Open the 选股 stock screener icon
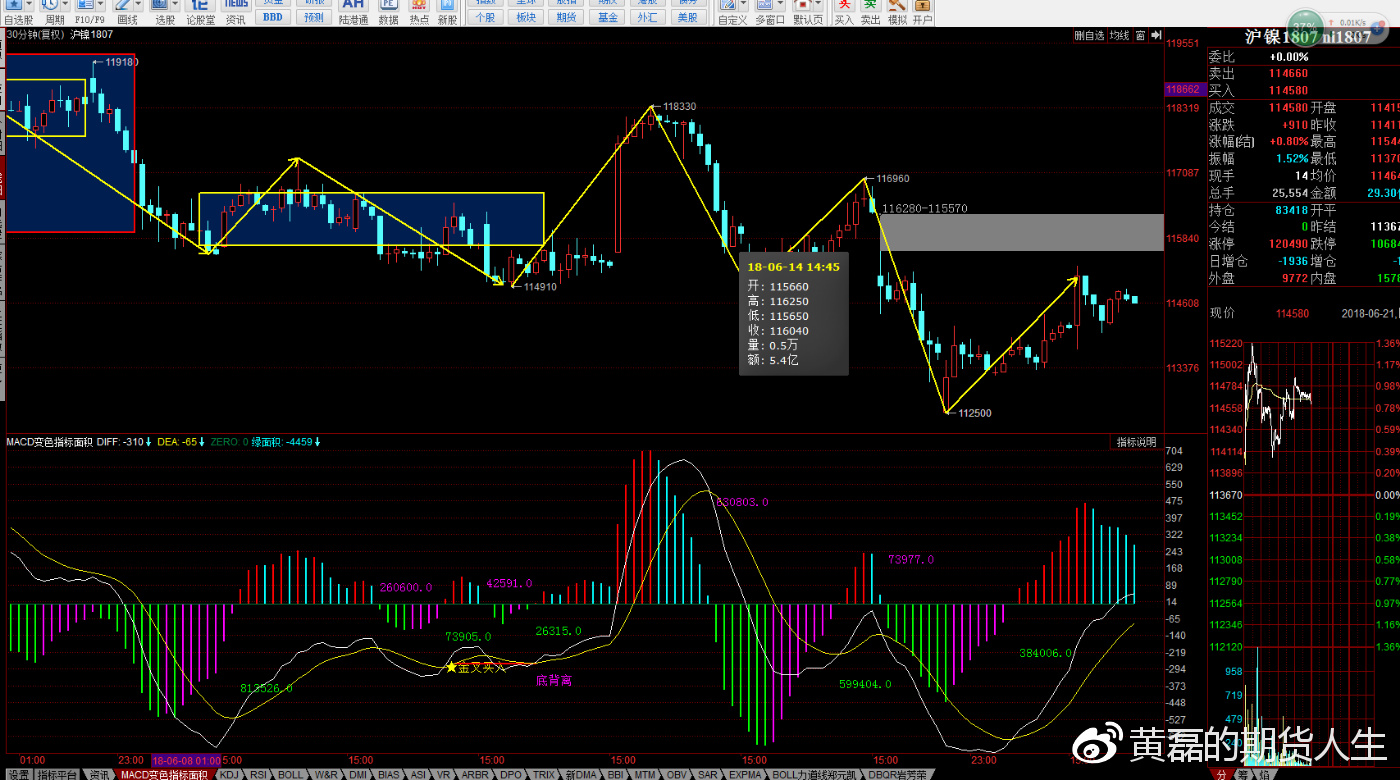Screen dimensions: 1400x780 point(162,6)
